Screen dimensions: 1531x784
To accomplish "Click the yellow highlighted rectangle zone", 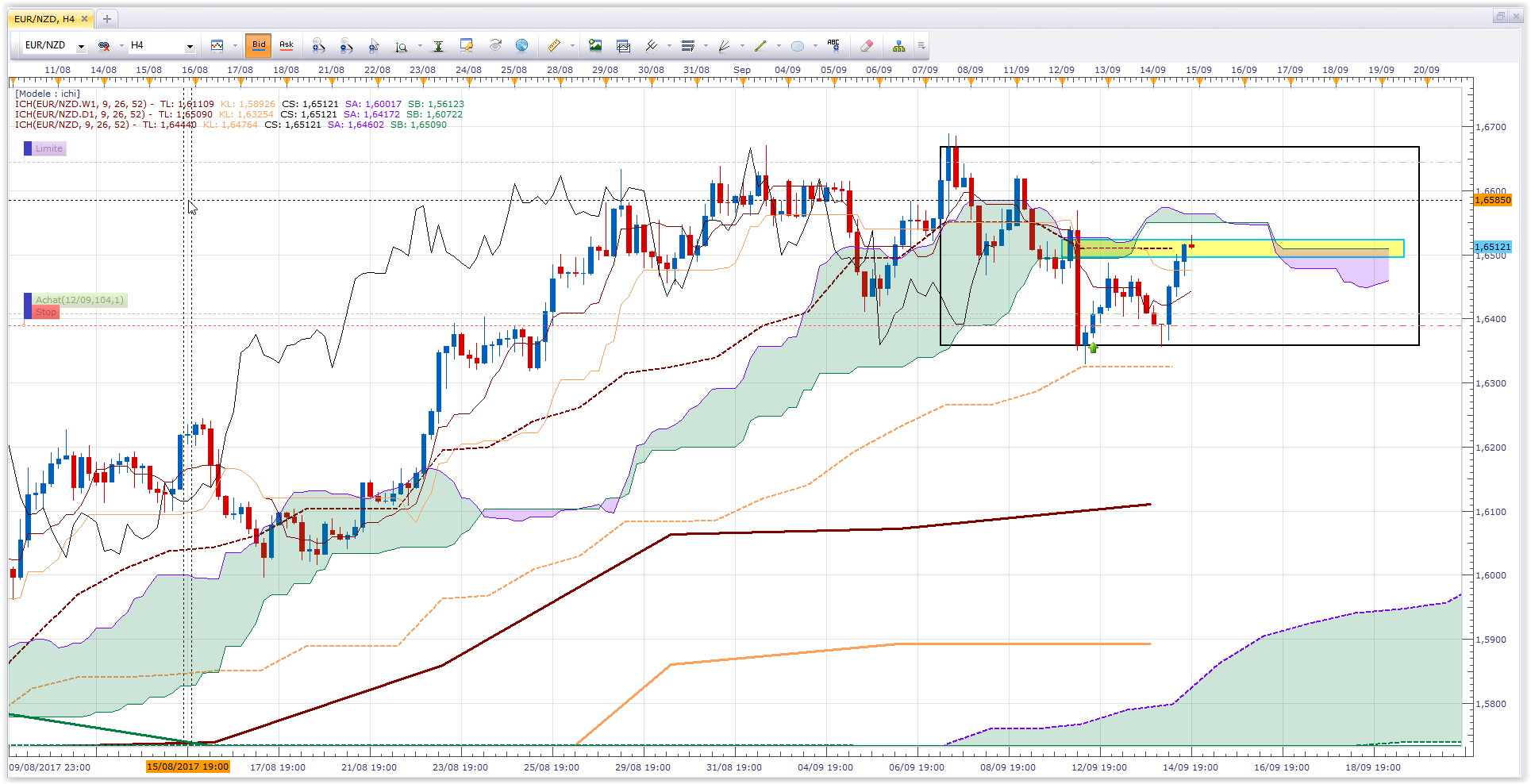I will (1233, 248).
